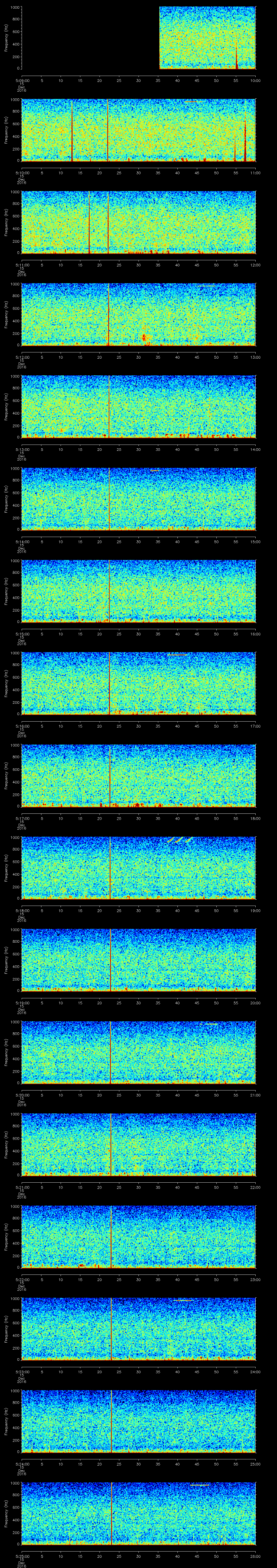Click the 26:00 end time label
The height and width of the screenshot is (1568, 277).
point(255,1556)
